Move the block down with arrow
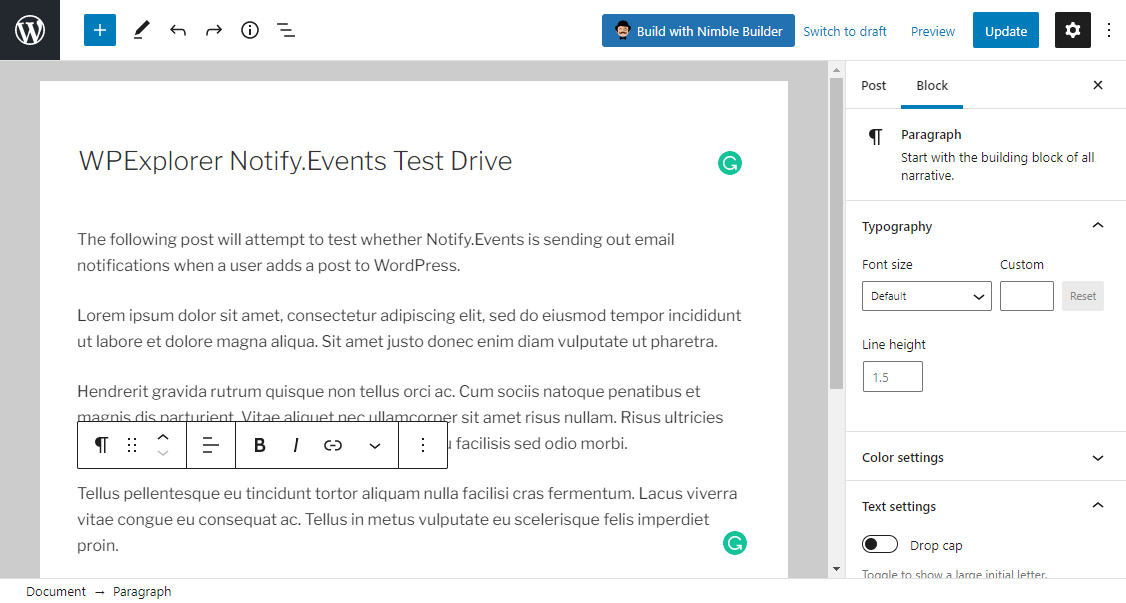 [x=163, y=454]
